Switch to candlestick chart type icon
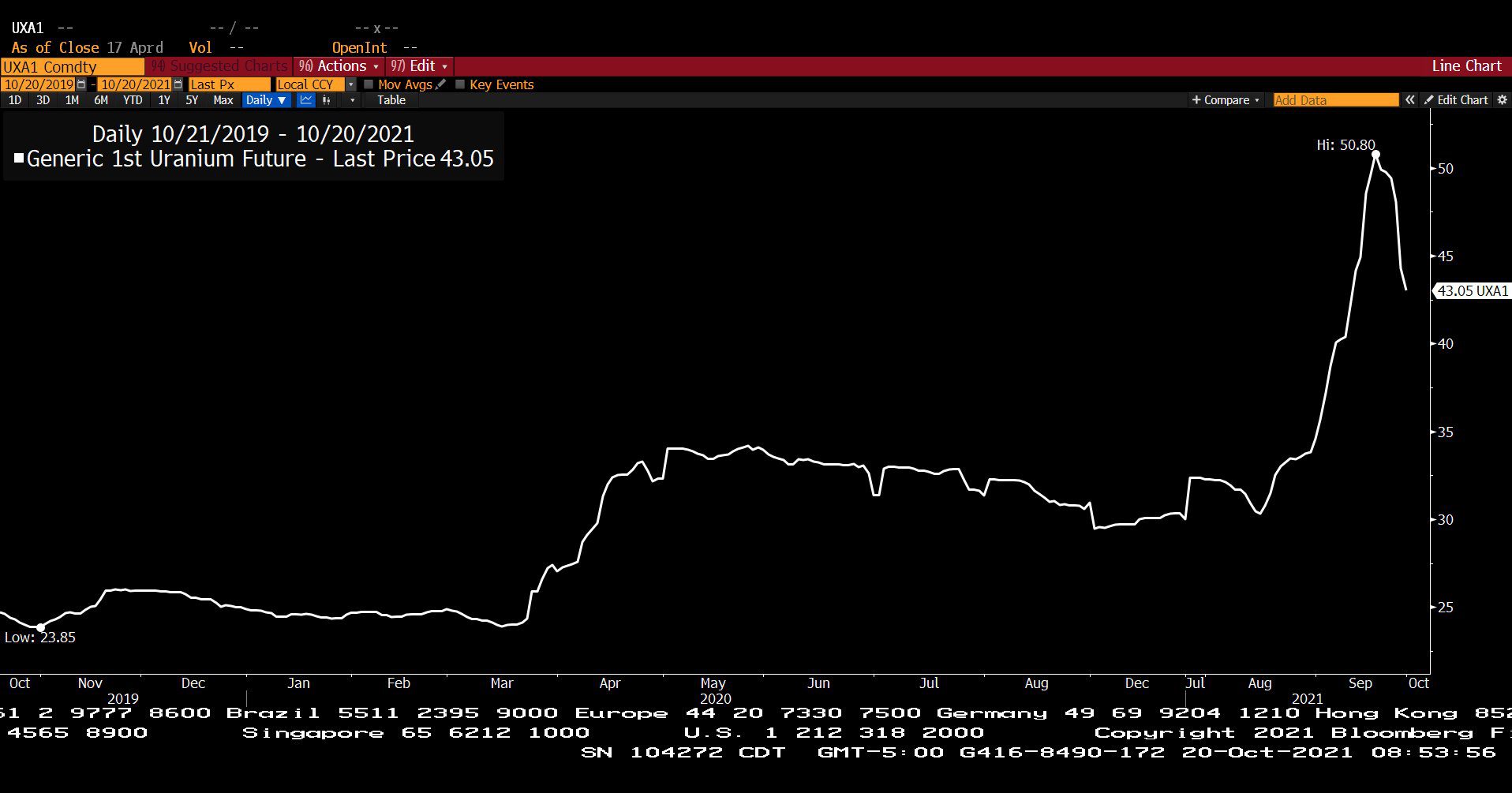1512x793 pixels. (326, 100)
